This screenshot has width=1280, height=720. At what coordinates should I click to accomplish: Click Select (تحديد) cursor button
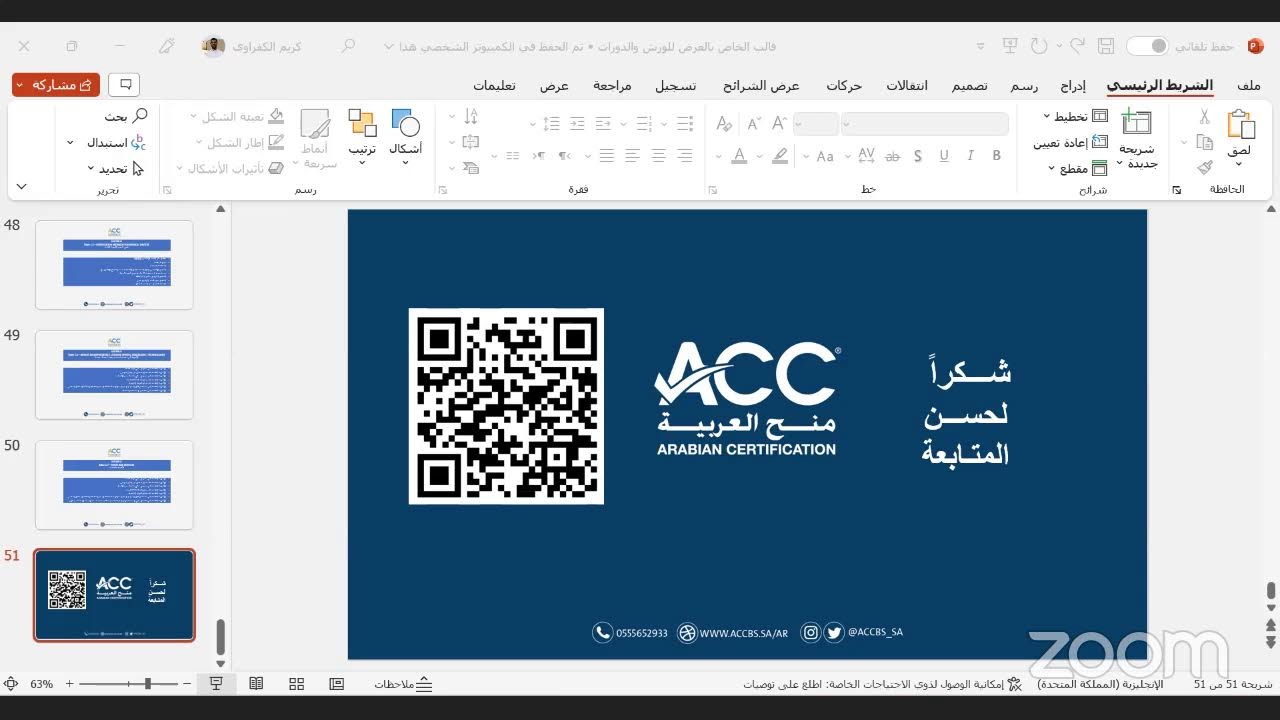115,169
